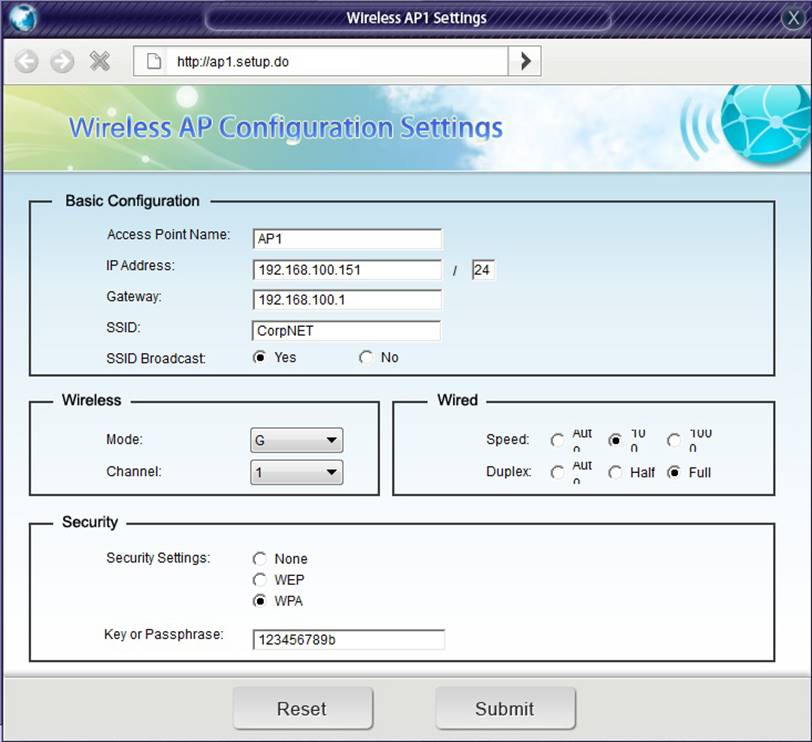
Task: Click the stop loading X icon
Action: coord(99,62)
